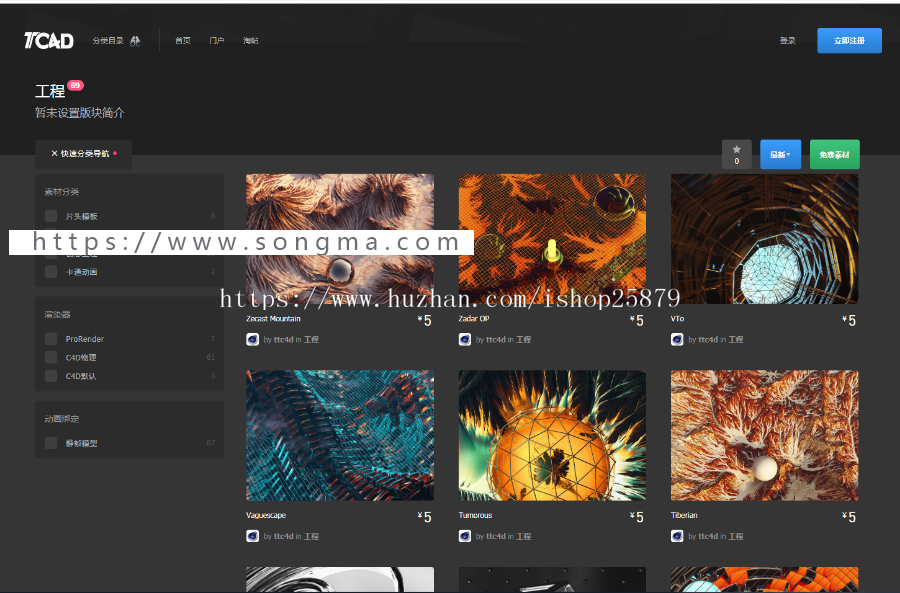Click the Tiberian title link
Viewport: 900px width, 593px height.
684,516
